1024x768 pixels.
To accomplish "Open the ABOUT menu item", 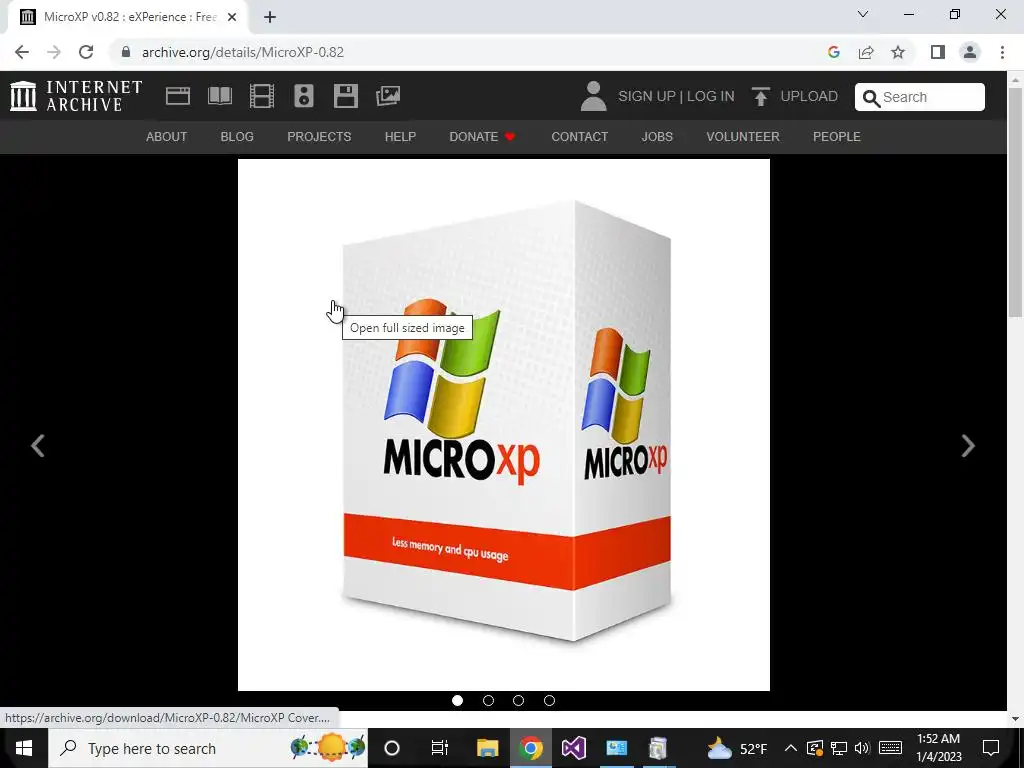I will [167, 136].
